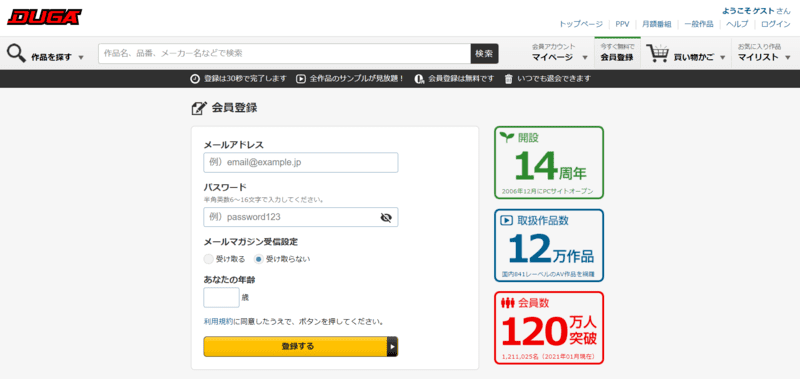Click 全作品のサンプルが見放題 text
The height and width of the screenshot is (379, 800).
[356, 79]
